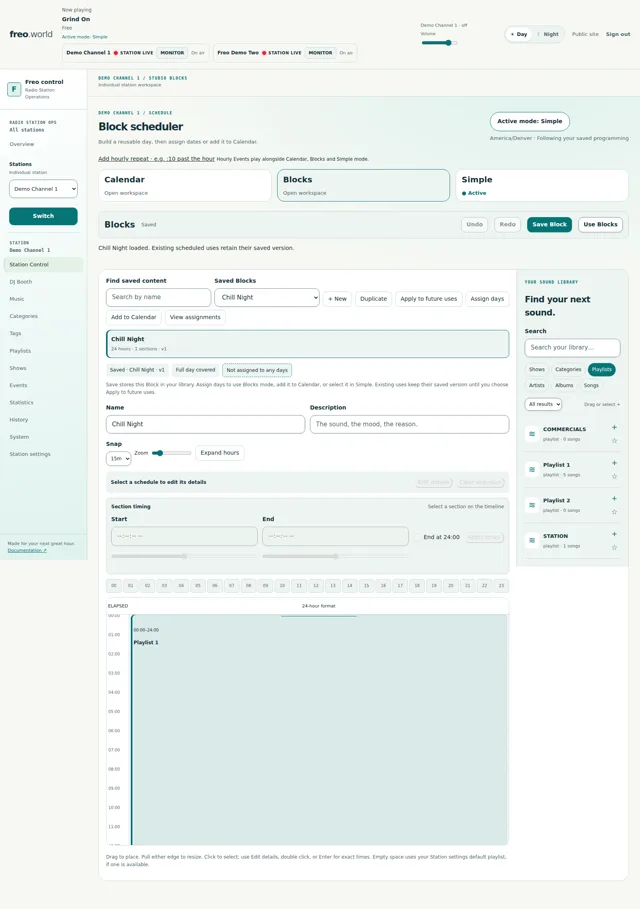Screen dimensions: 640x909
Task: Filter library by Categories
Action: tap(568, 369)
